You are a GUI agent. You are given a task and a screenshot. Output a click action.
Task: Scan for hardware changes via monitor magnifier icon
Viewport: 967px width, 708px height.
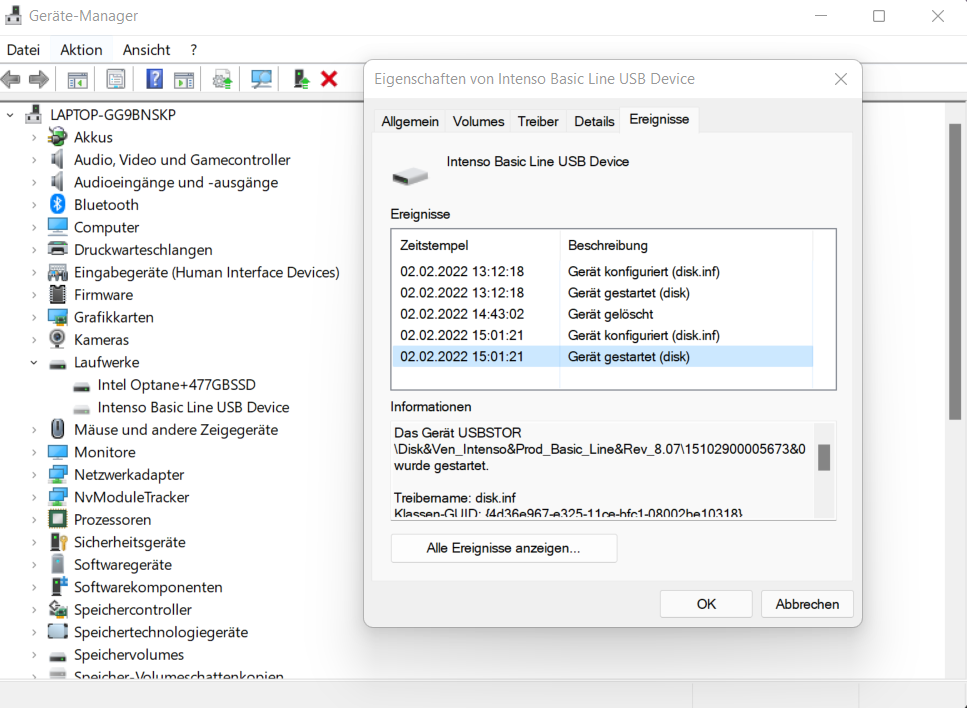point(261,79)
